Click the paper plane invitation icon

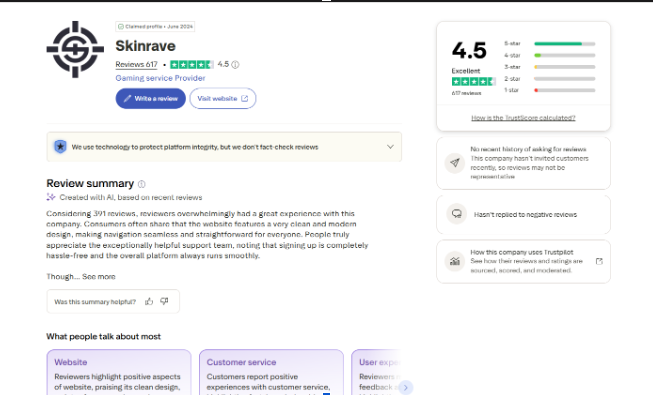[455, 162]
